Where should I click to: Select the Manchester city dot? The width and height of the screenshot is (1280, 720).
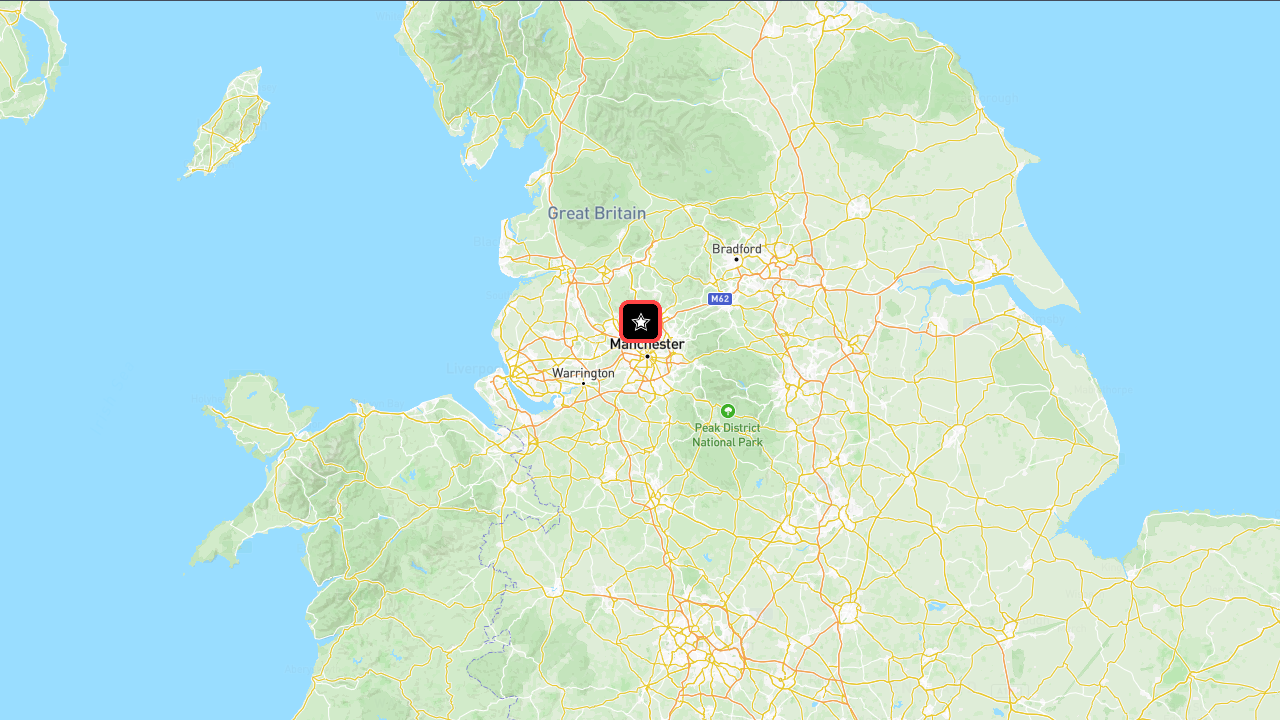point(647,356)
